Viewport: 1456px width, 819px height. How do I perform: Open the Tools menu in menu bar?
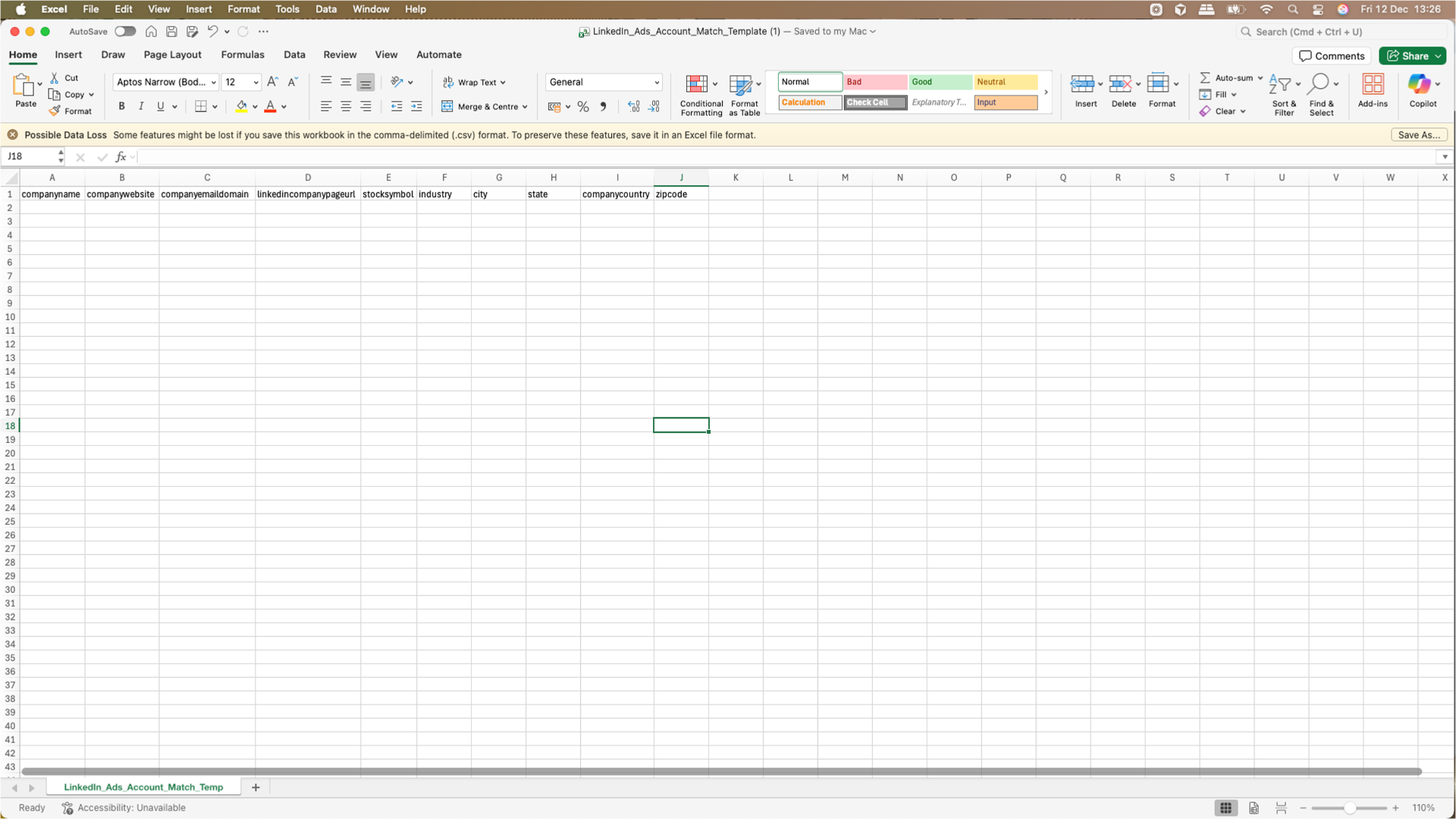pos(287,9)
